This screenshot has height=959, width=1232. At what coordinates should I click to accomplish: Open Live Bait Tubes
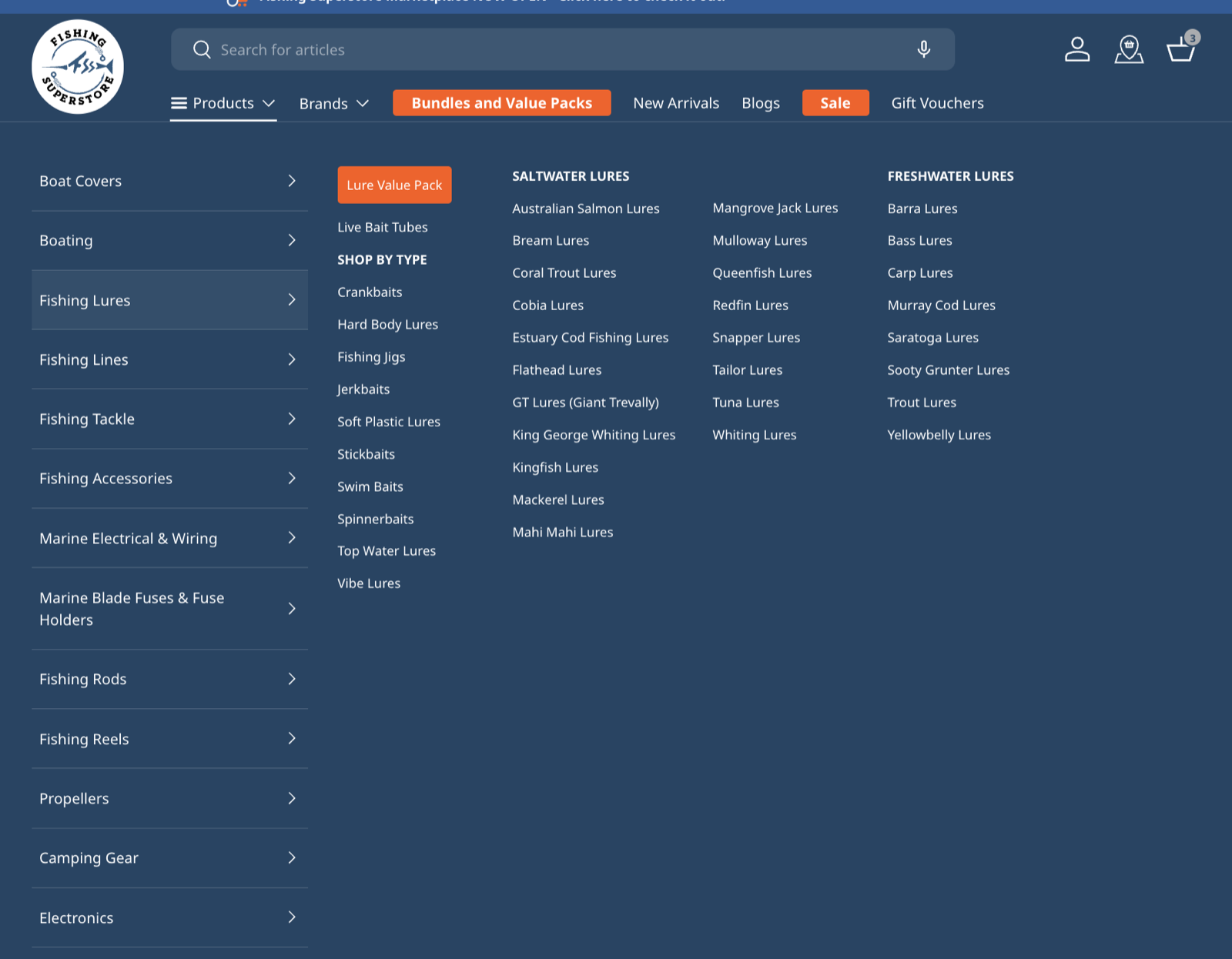383,227
